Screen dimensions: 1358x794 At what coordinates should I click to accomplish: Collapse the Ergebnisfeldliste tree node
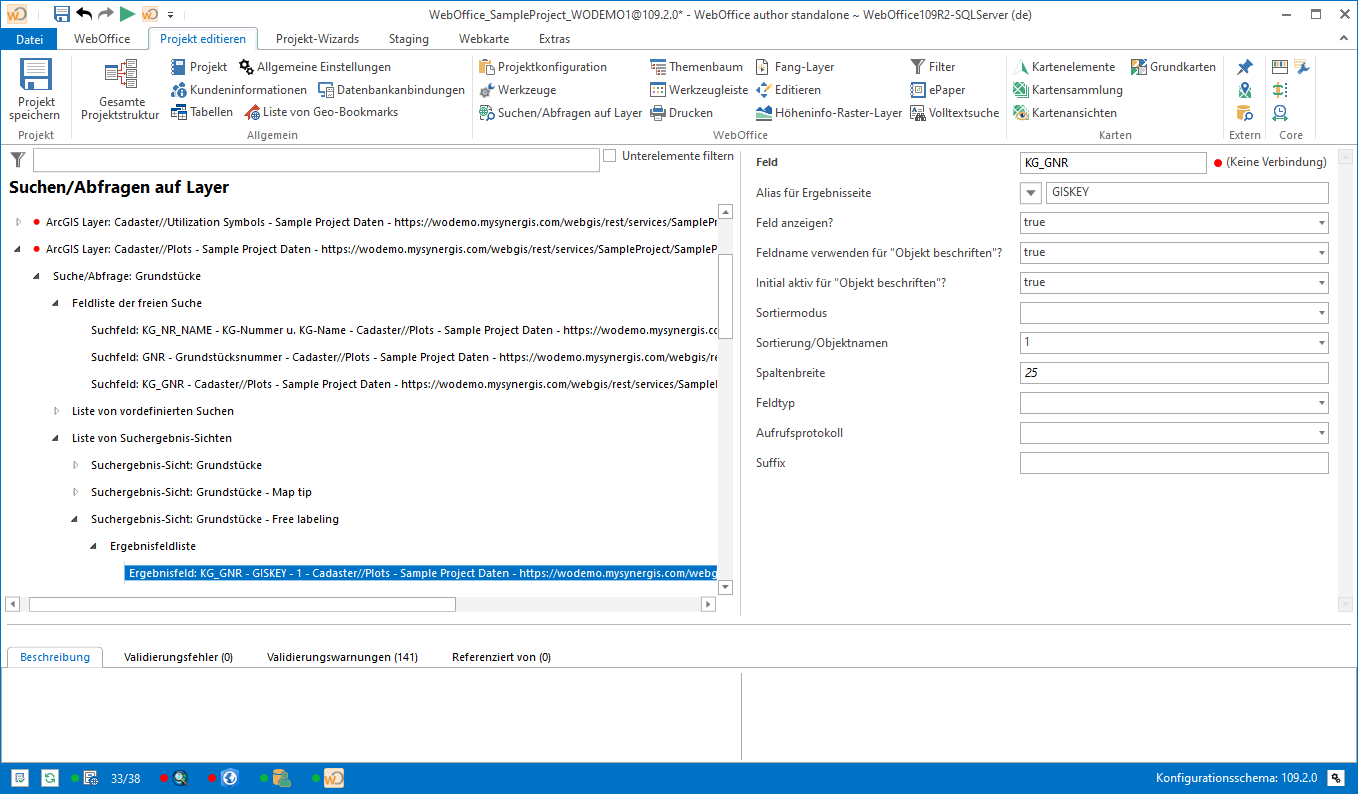click(x=94, y=546)
